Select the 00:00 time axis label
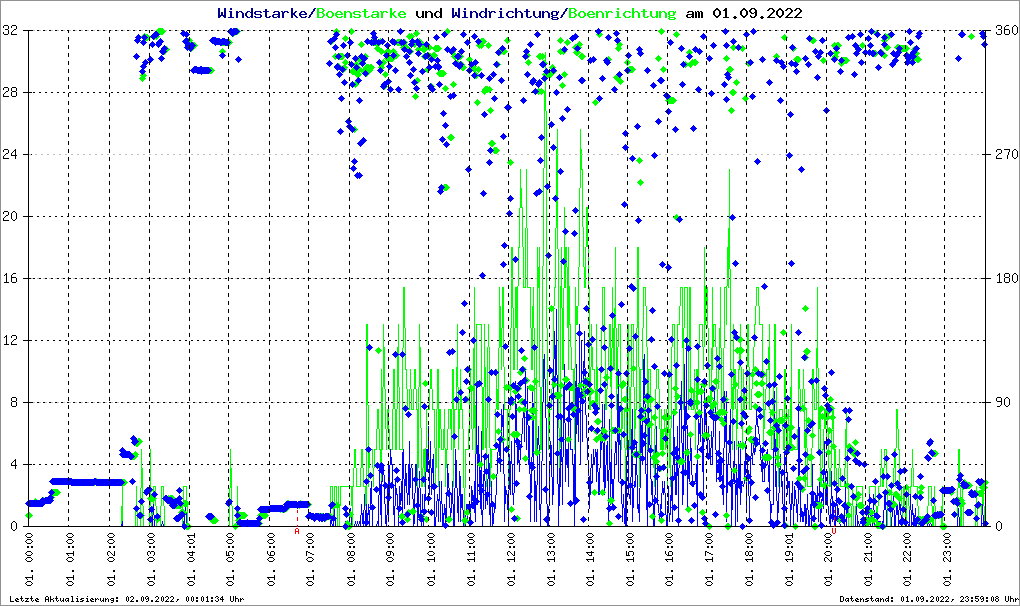 tap(31, 556)
